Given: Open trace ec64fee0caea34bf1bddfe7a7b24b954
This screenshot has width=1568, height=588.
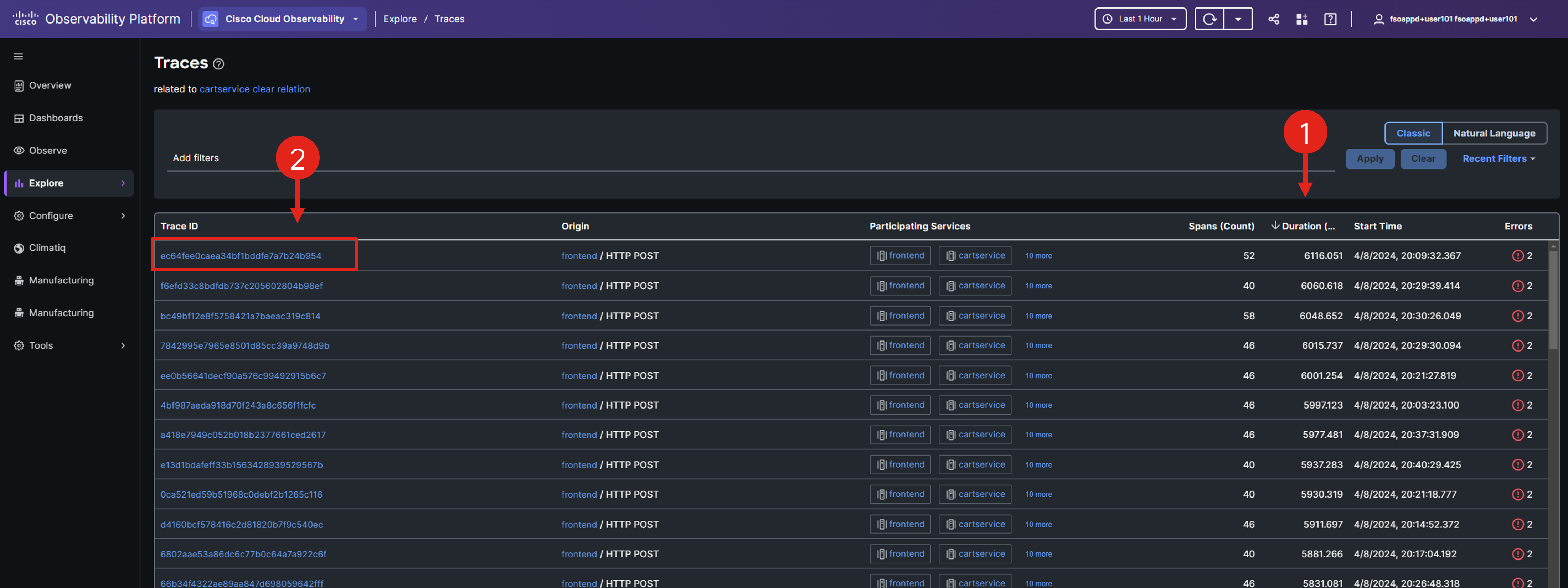Looking at the screenshot, I should (x=241, y=256).
